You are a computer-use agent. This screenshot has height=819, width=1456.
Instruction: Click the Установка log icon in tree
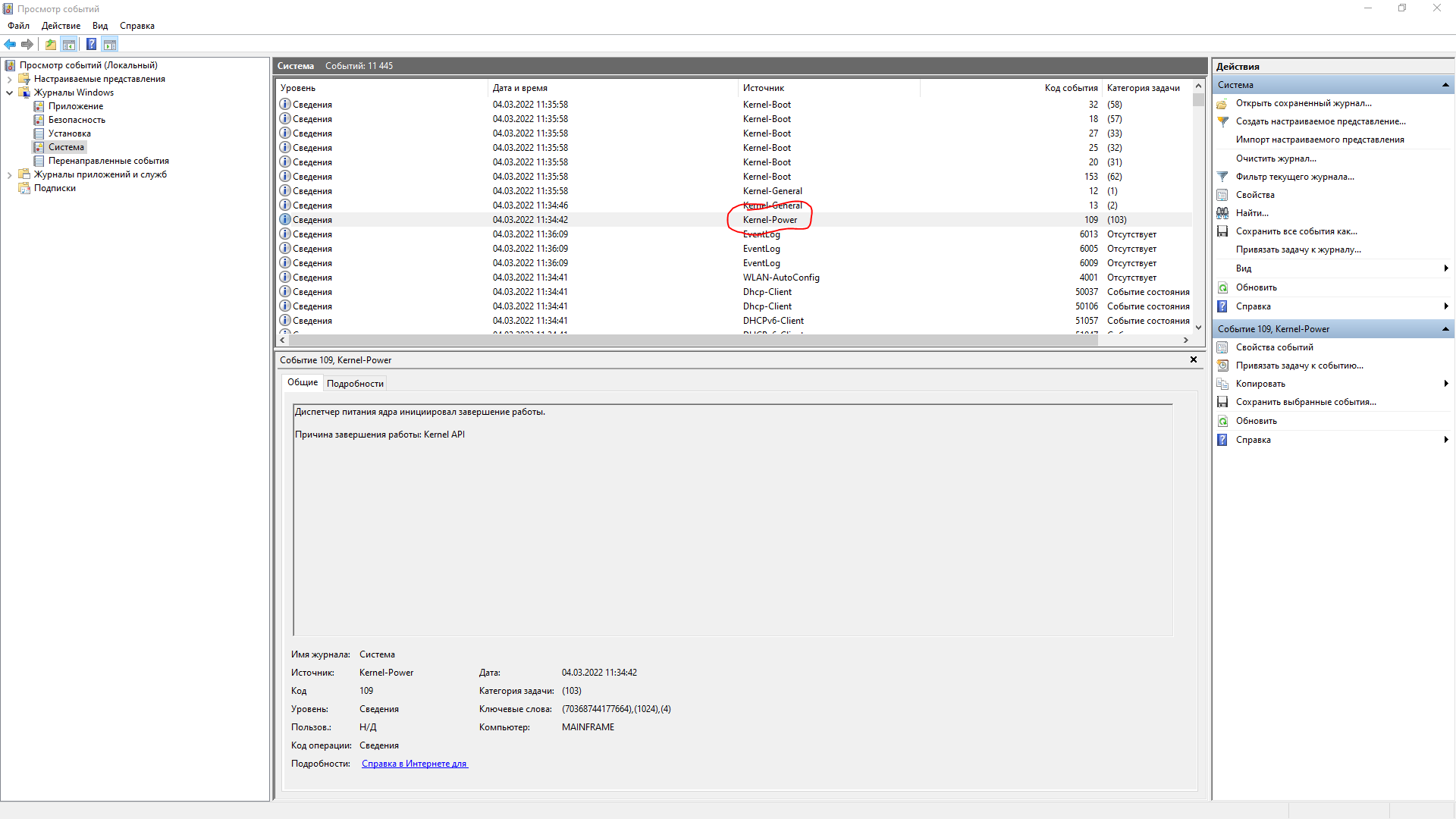39,133
